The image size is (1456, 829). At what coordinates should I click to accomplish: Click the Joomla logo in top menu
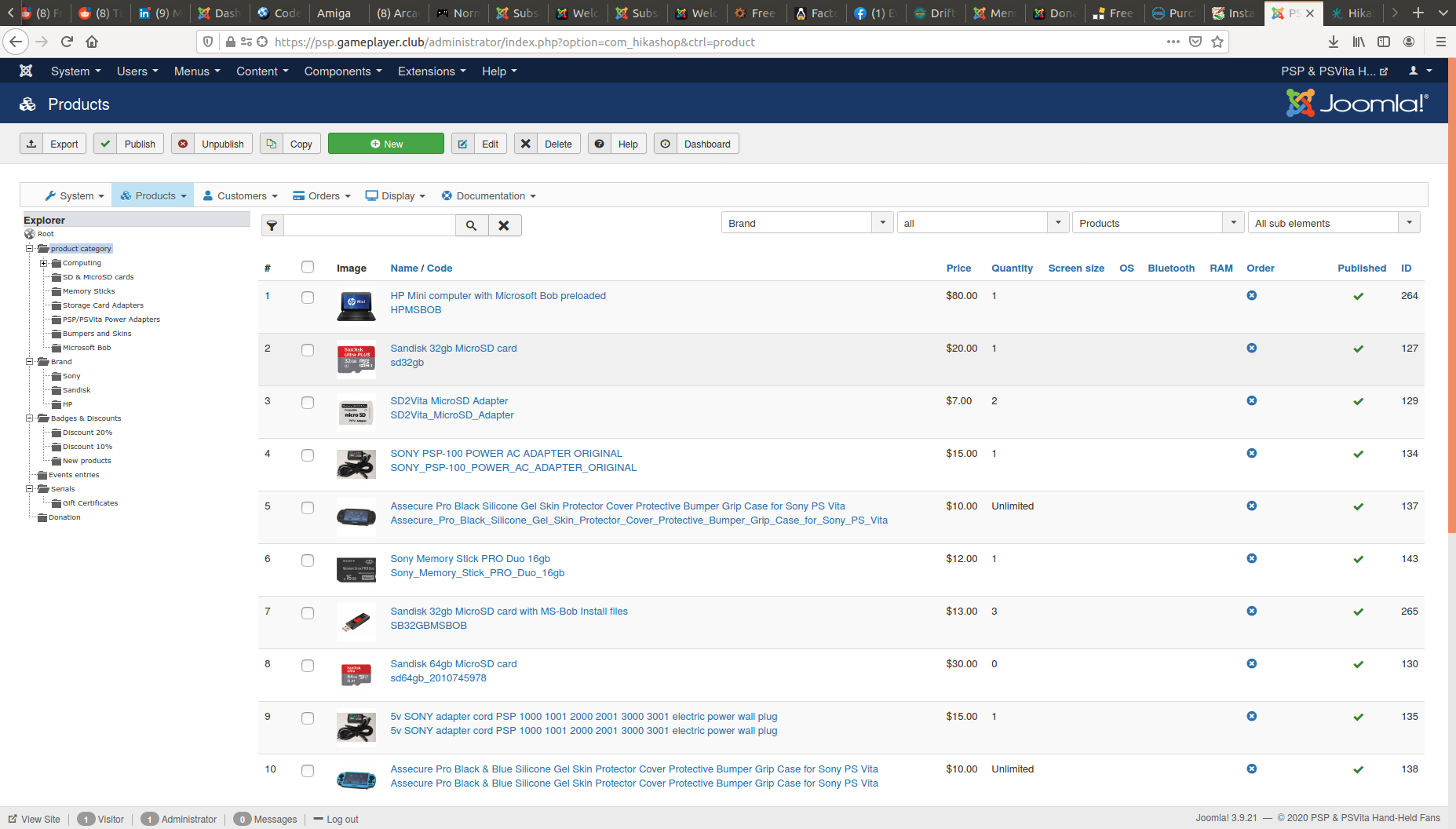(x=26, y=71)
